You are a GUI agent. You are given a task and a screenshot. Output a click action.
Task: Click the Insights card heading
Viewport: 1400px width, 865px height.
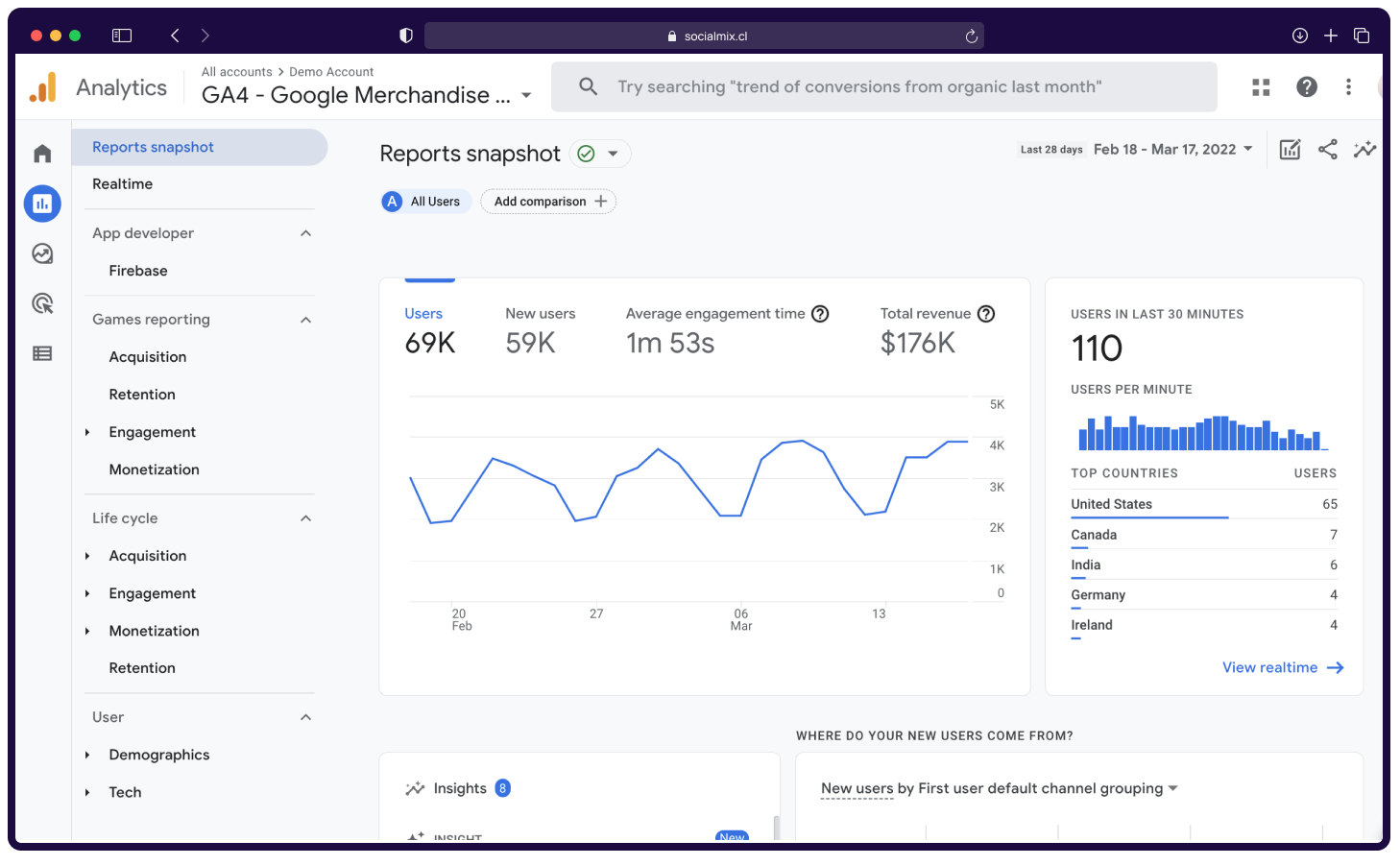460,789
